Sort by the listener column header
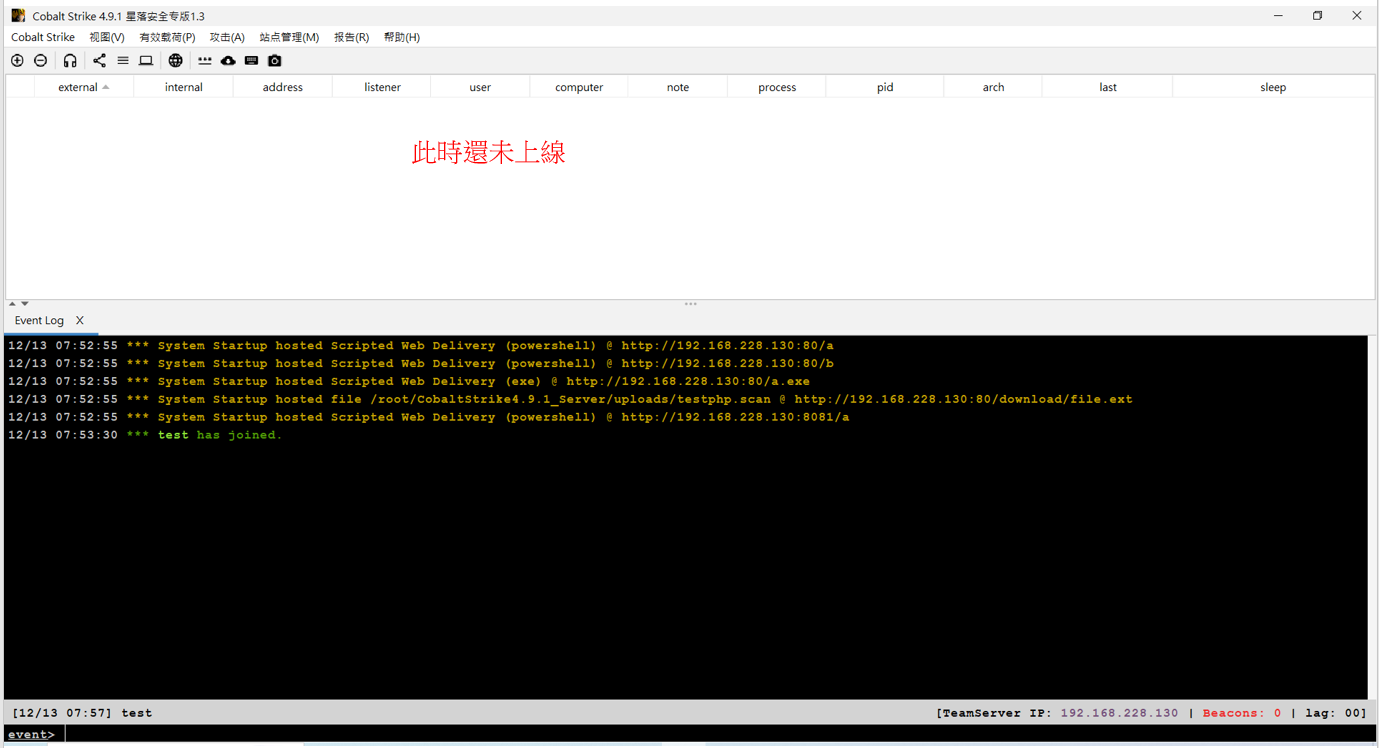 pyautogui.click(x=382, y=87)
